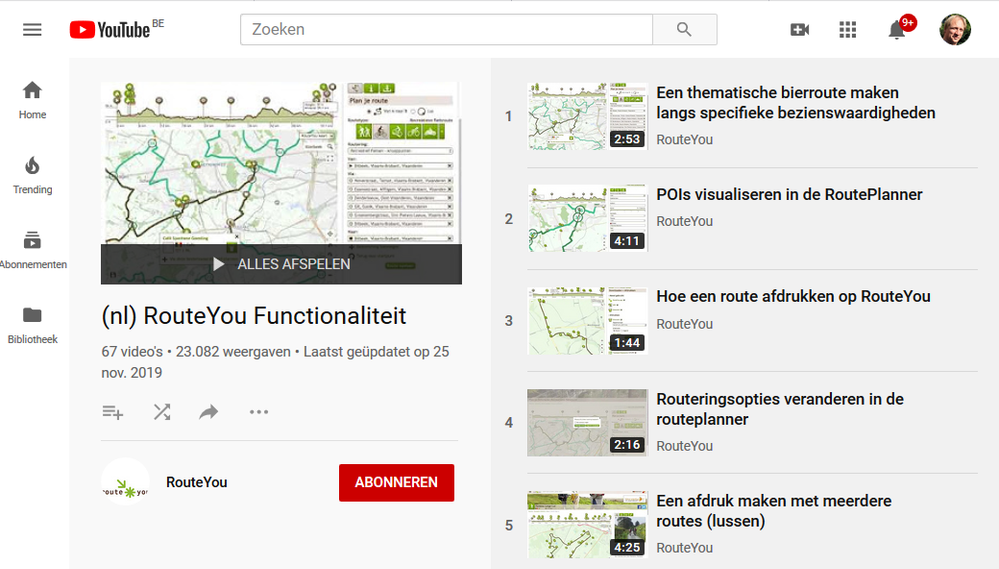Open Abonnementen in the sidebar
Screen dimensions: 999x569
32,250
